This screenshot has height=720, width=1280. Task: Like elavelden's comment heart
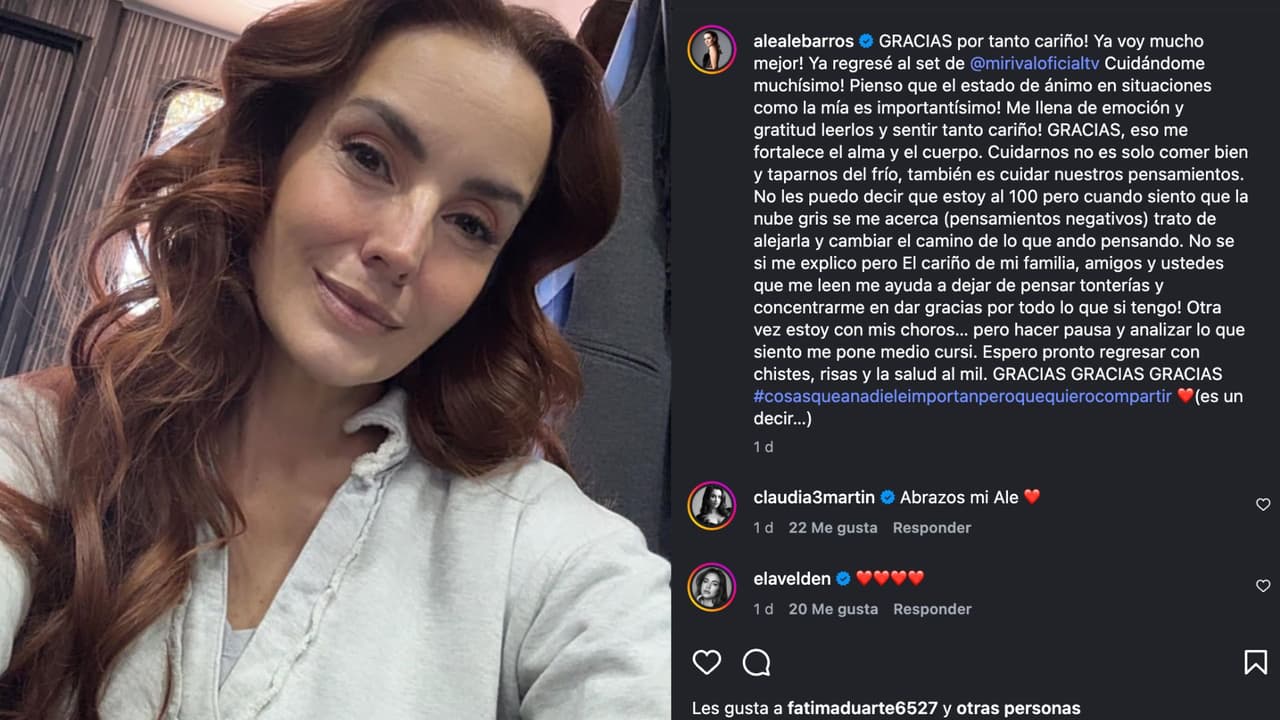click(1263, 586)
